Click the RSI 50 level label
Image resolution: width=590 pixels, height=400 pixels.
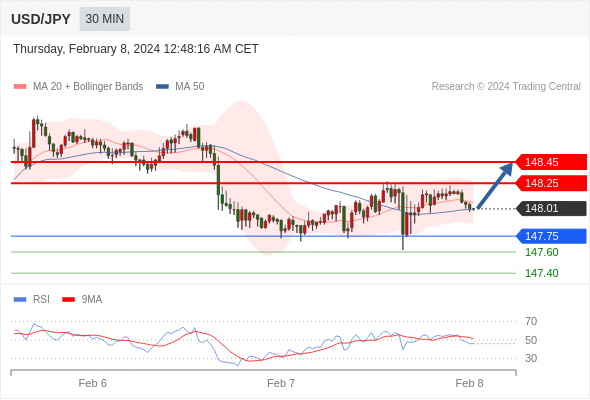531,340
